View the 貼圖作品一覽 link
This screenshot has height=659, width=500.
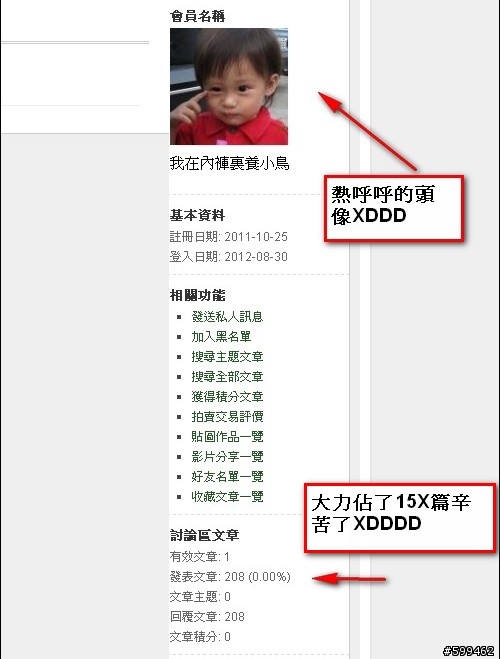point(227,436)
